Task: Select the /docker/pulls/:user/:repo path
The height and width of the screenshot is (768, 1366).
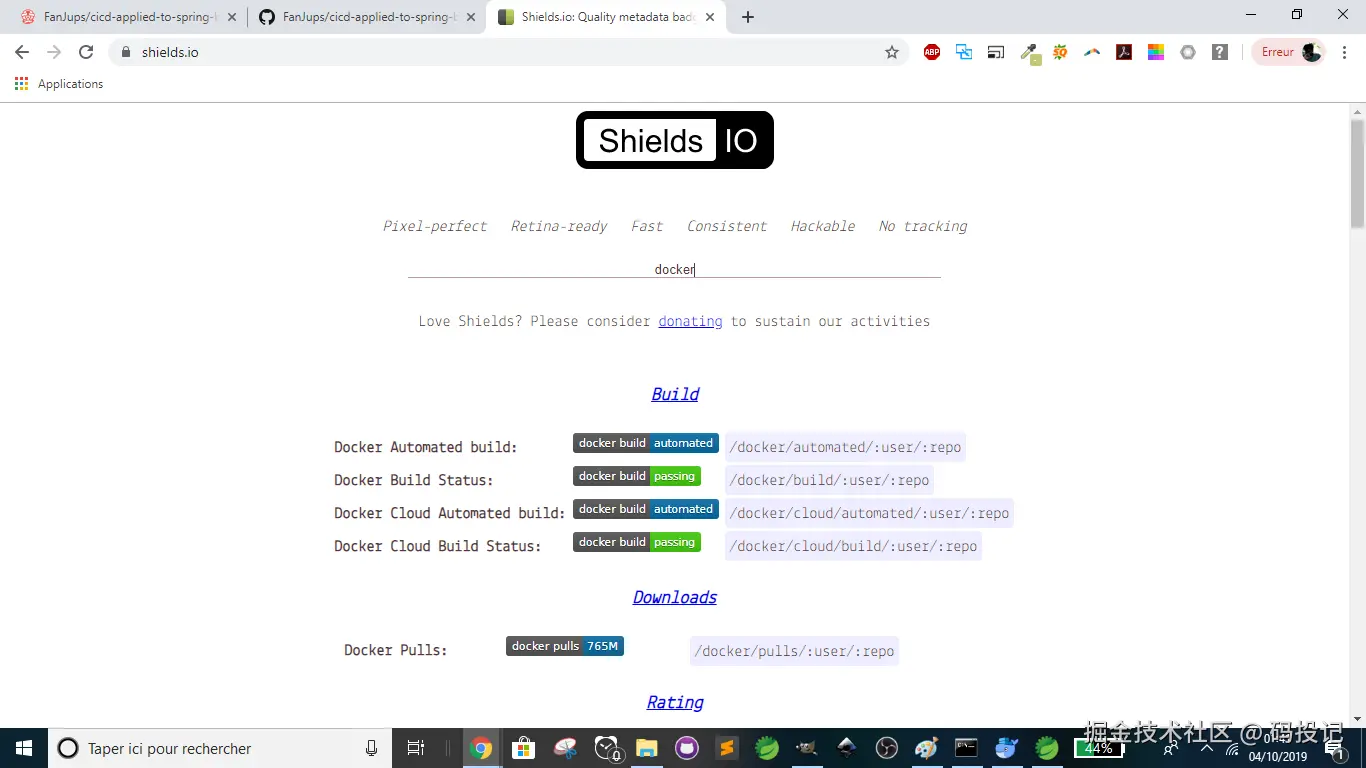Action: (x=794, y=651)
